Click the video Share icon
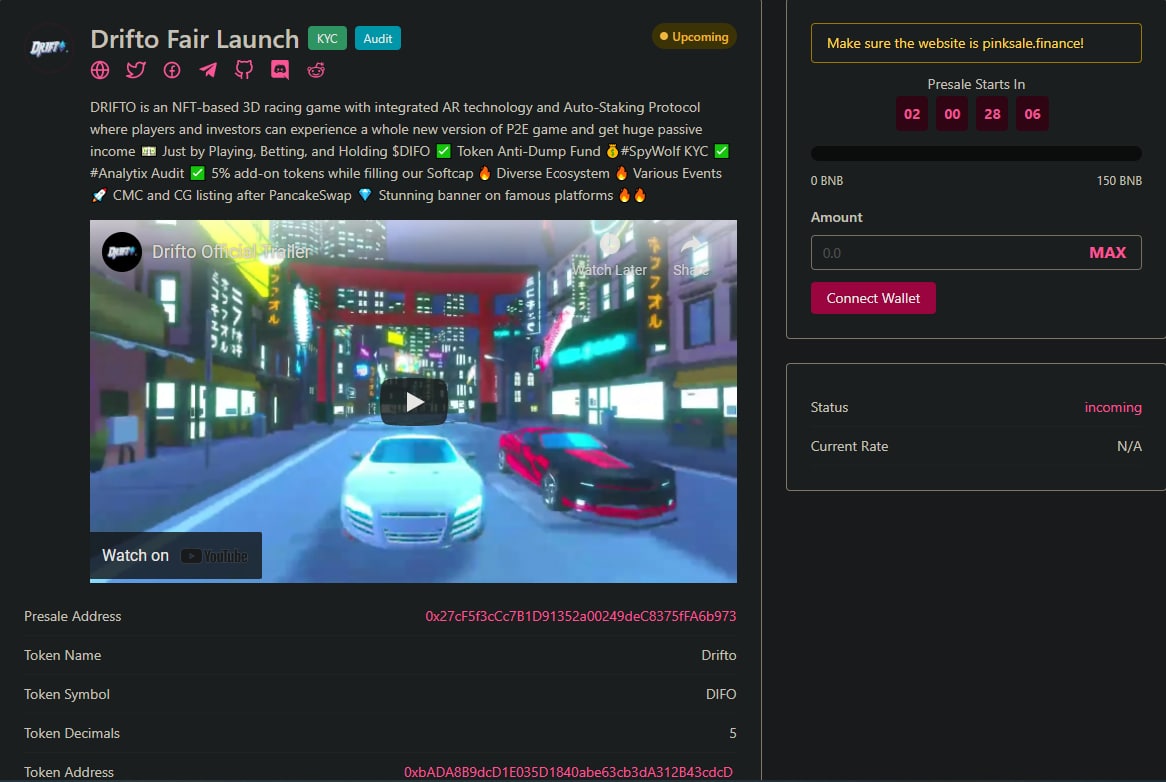Image resolution: width=1166 pixels, height=782 pixels. click(x=691, y=256)
